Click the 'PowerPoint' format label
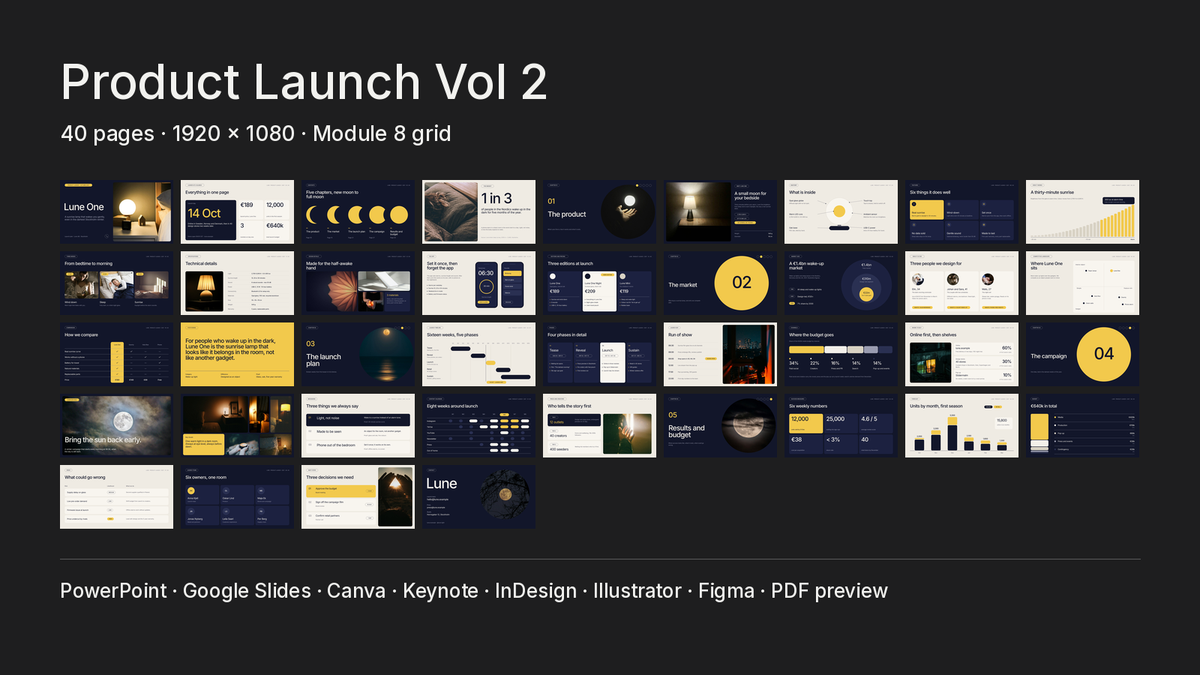This screenshot has height=675, width=1200. (113, 591)
